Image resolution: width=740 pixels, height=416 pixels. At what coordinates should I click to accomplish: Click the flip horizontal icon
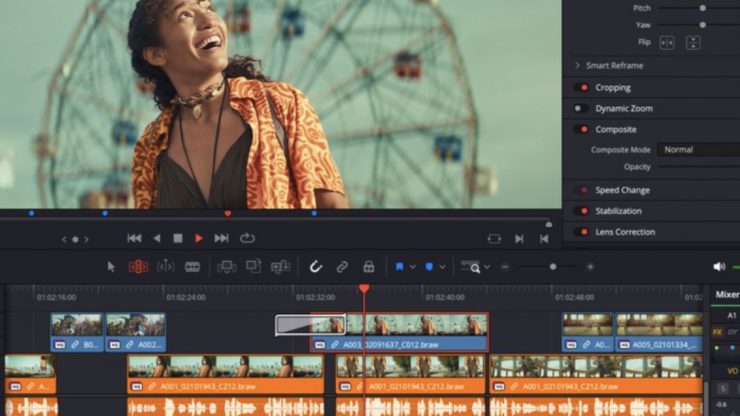pos(667,42)
